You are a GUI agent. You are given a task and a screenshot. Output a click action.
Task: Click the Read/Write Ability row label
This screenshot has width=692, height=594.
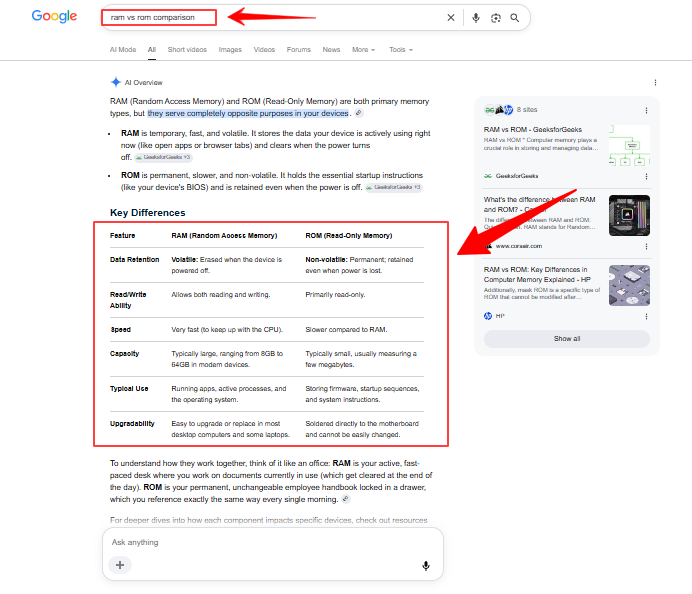128,300
